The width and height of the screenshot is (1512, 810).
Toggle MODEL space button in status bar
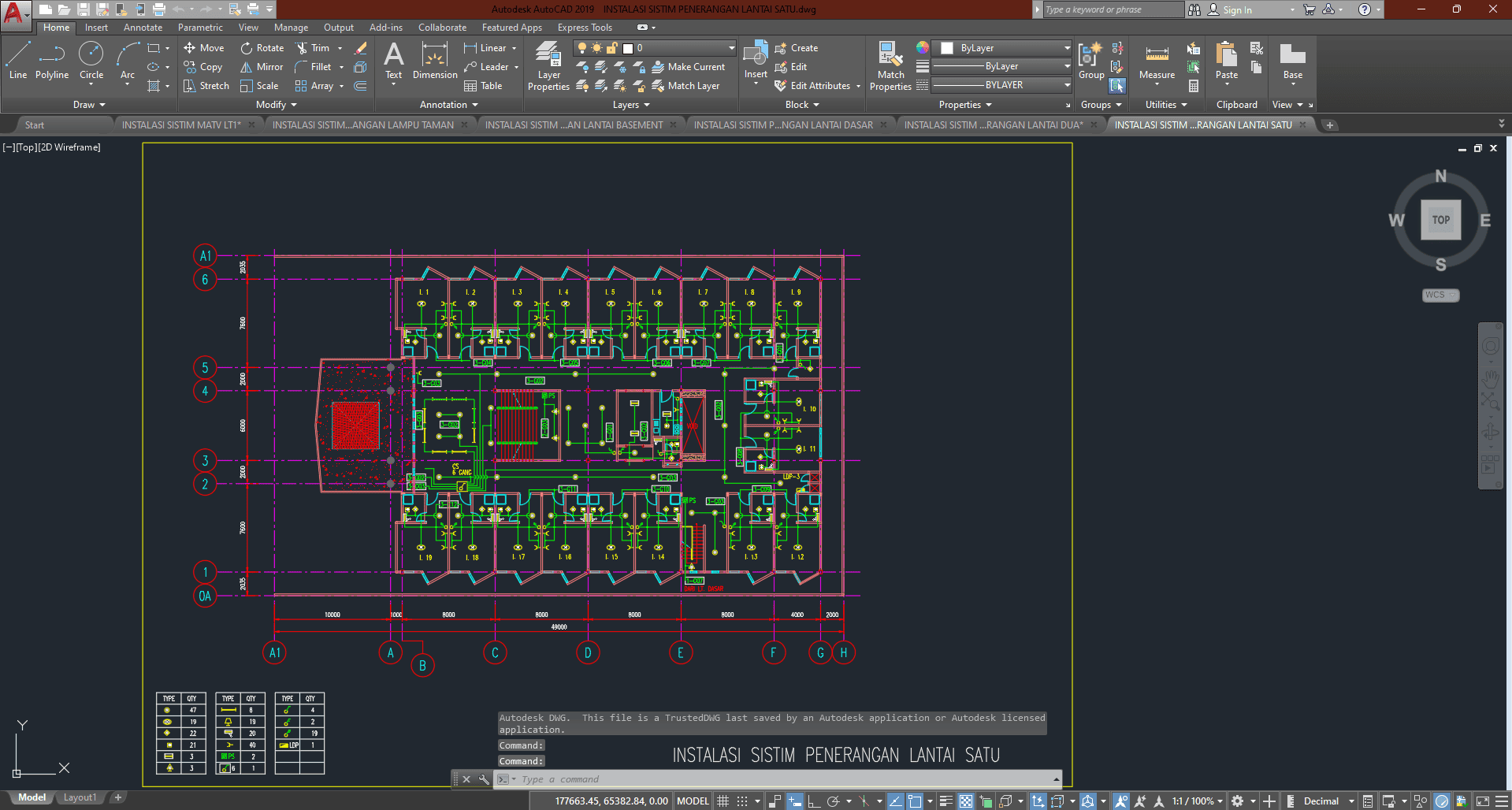(x=693, y=801)
